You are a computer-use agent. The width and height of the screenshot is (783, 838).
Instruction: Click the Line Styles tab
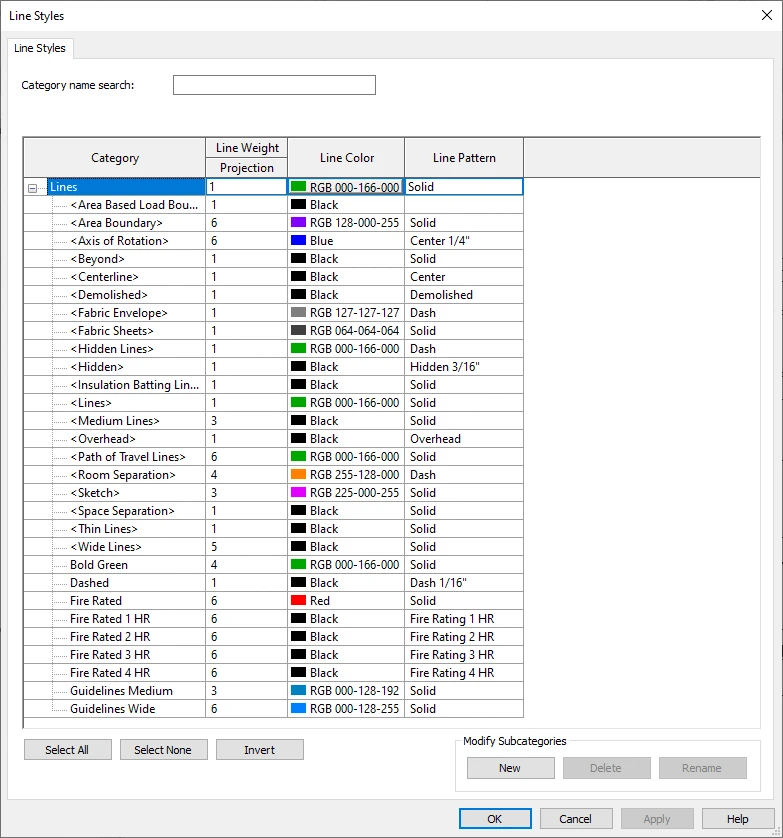tap(40, 48)
